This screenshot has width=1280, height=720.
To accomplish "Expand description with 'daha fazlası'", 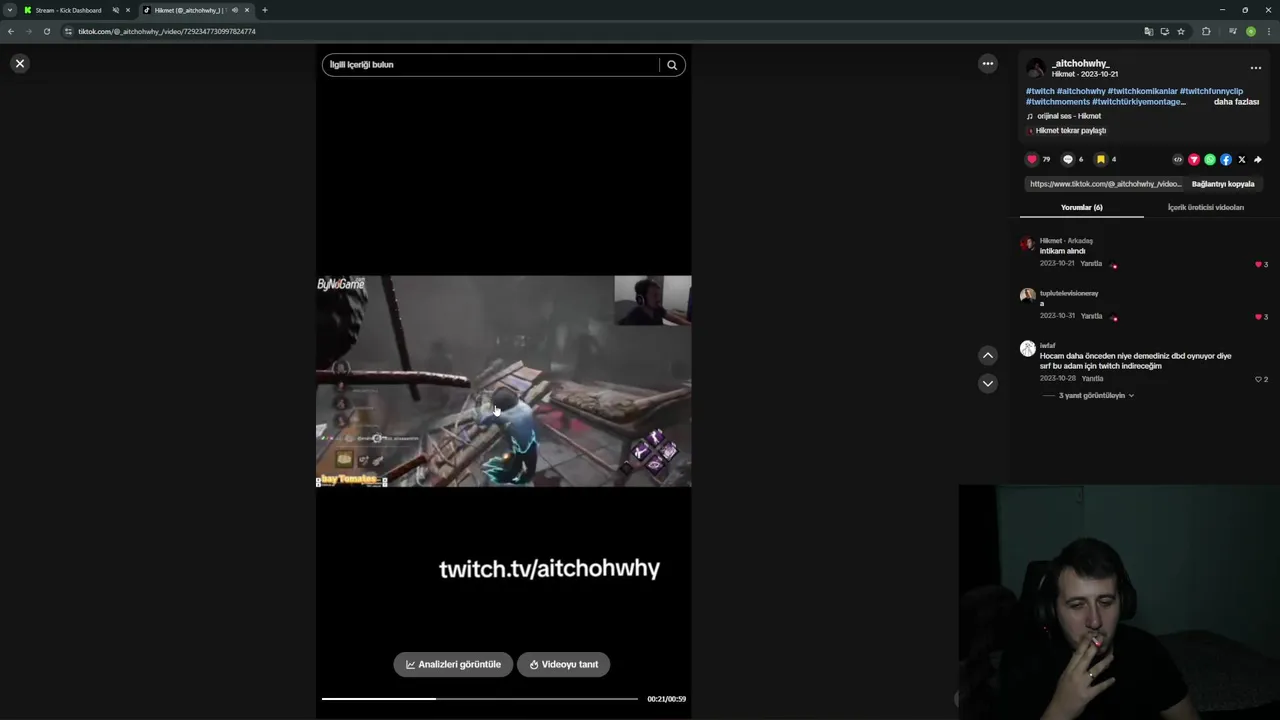I will coord(1236,102).
